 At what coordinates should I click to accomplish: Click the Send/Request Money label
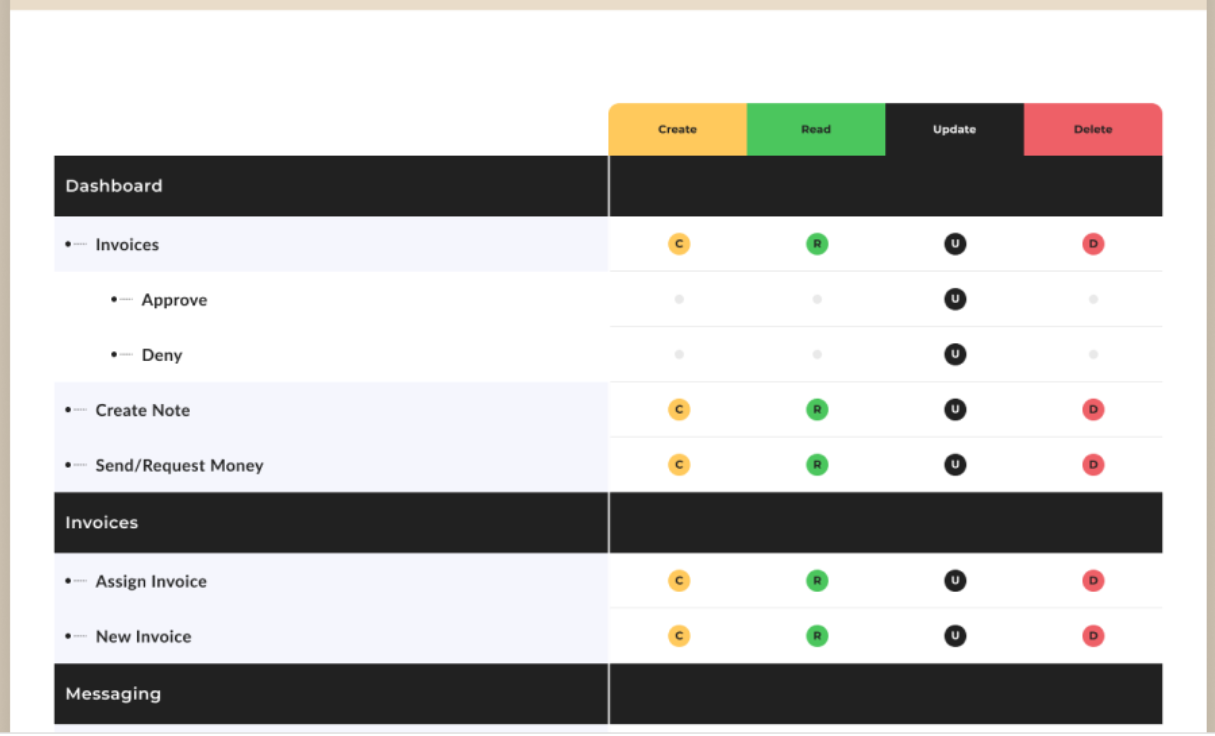pos(179,465)
